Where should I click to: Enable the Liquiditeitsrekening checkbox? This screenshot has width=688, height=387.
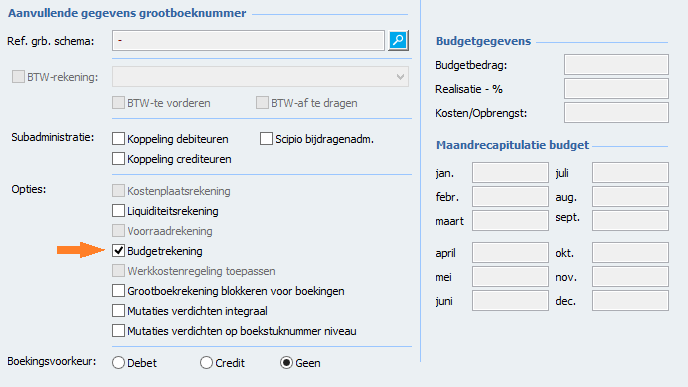click(x=118, y=211)
